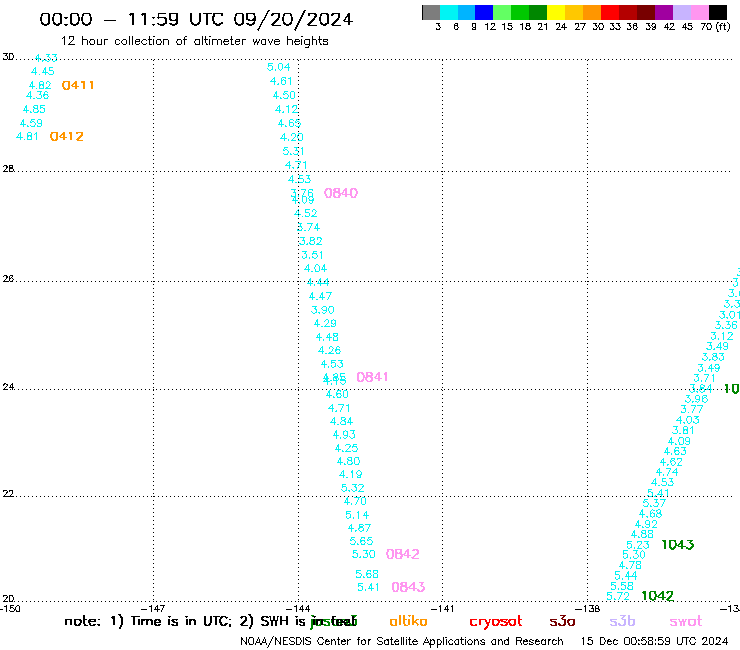Image resolution: width=740 pixels, height=650 pixels.
Task: Select the green 1042 timestamp
Action: coord(657,596)
